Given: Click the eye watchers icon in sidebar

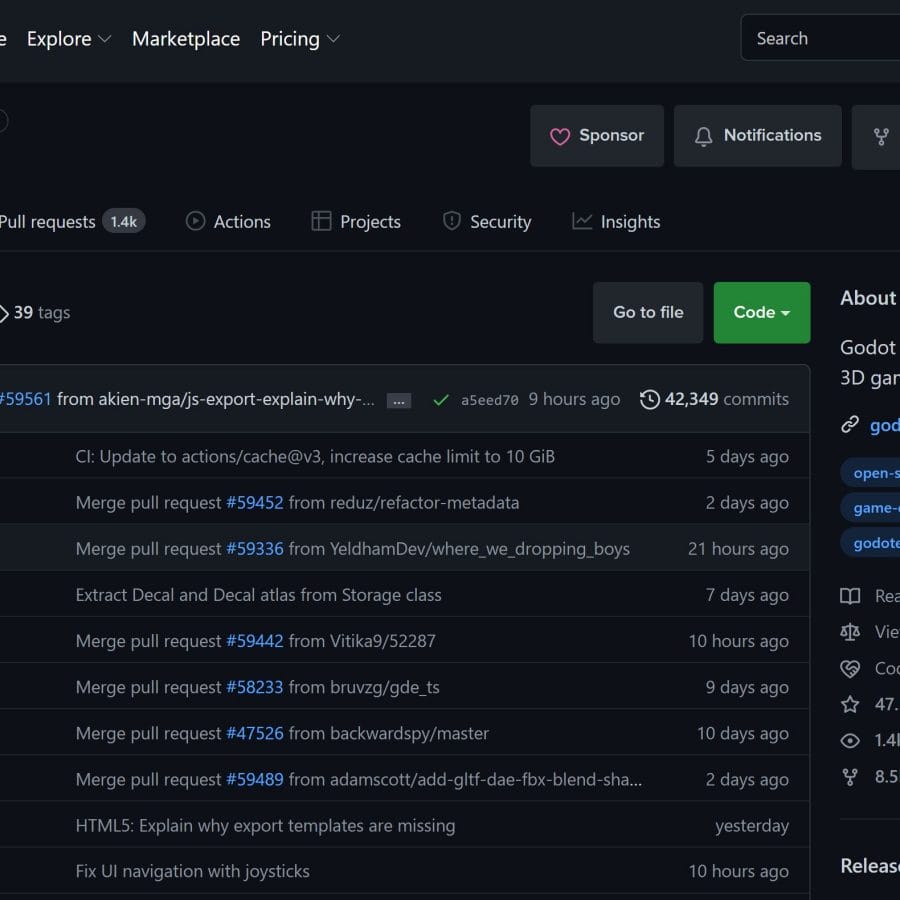Looking at the screenshot, I should coord(850,741).
